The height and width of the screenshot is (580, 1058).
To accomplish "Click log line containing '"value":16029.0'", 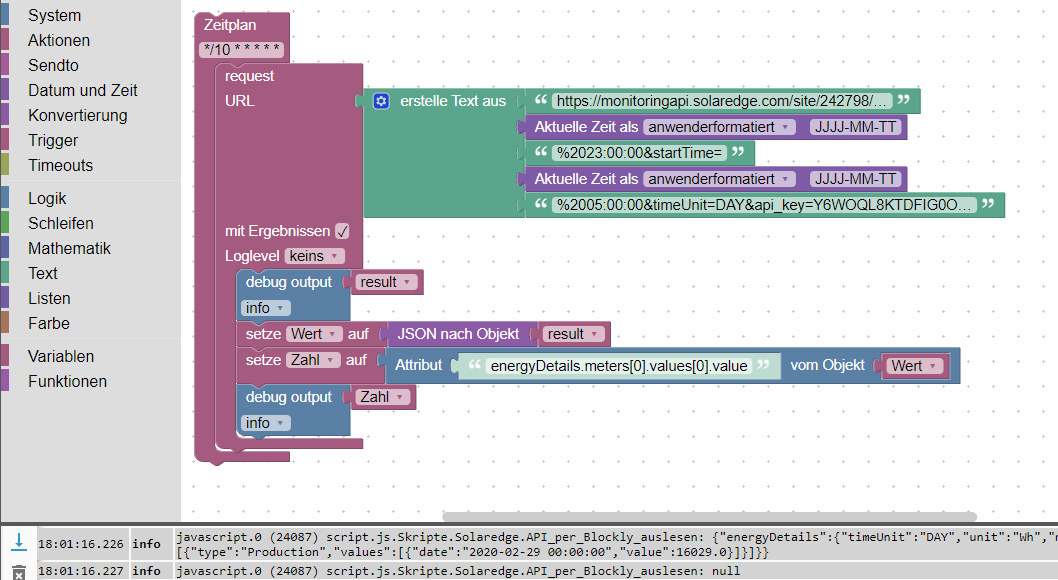I will coord(472,552).
